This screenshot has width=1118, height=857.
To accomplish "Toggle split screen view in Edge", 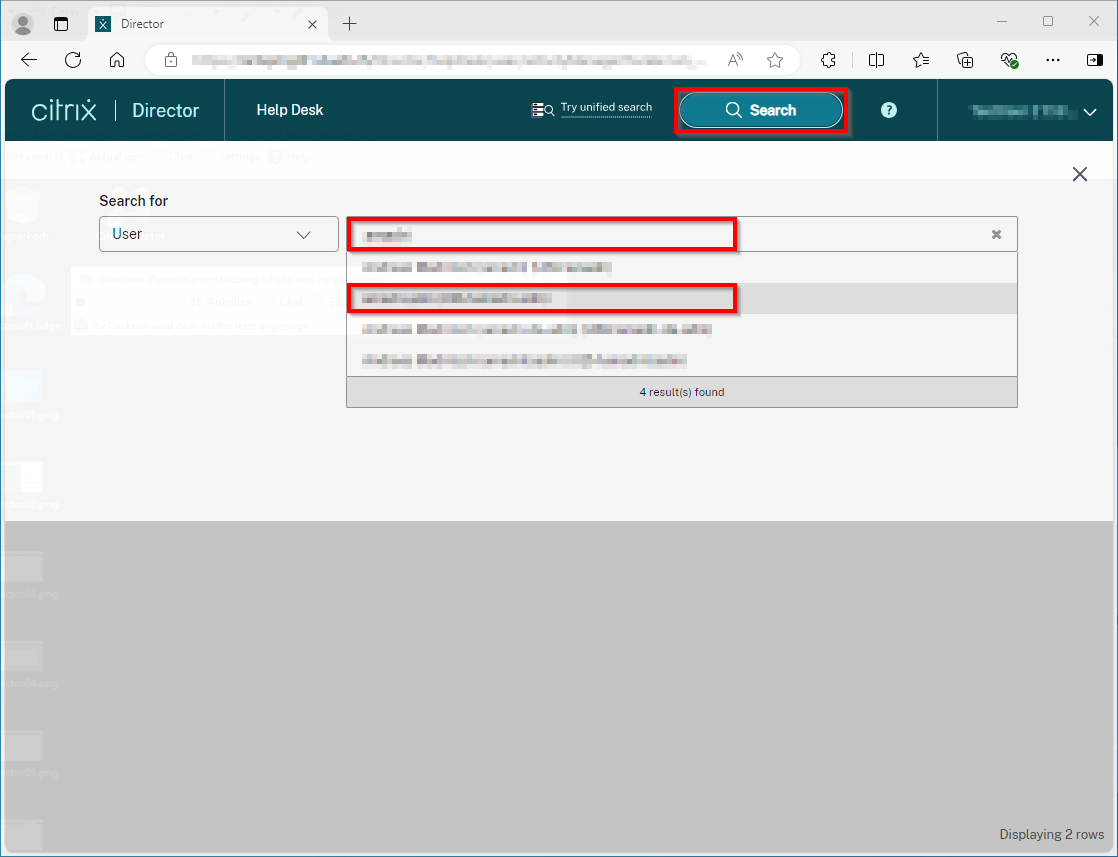I will (876, 60).
